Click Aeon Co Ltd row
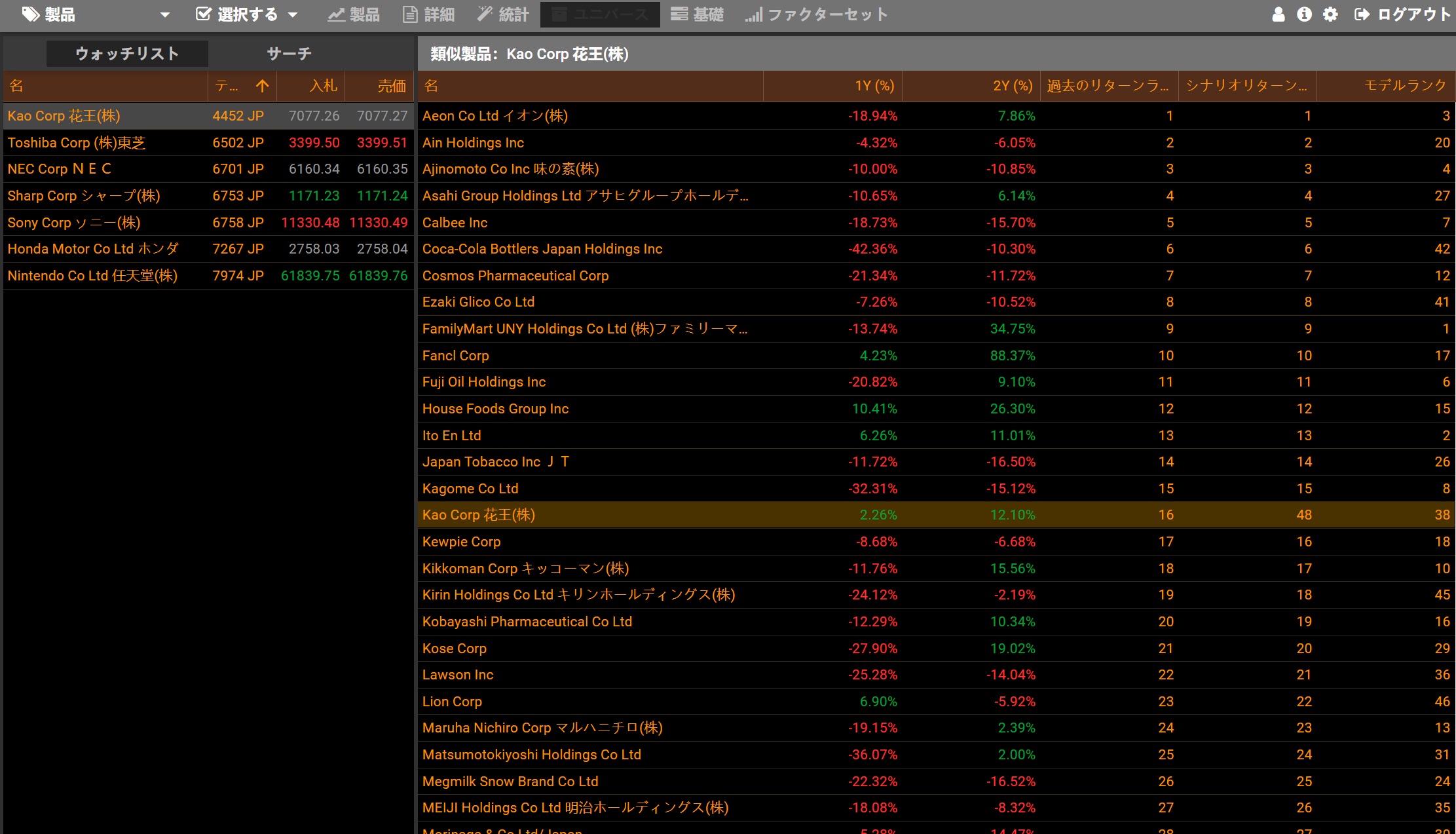The image size is (1456, 834). click(936, 116)
